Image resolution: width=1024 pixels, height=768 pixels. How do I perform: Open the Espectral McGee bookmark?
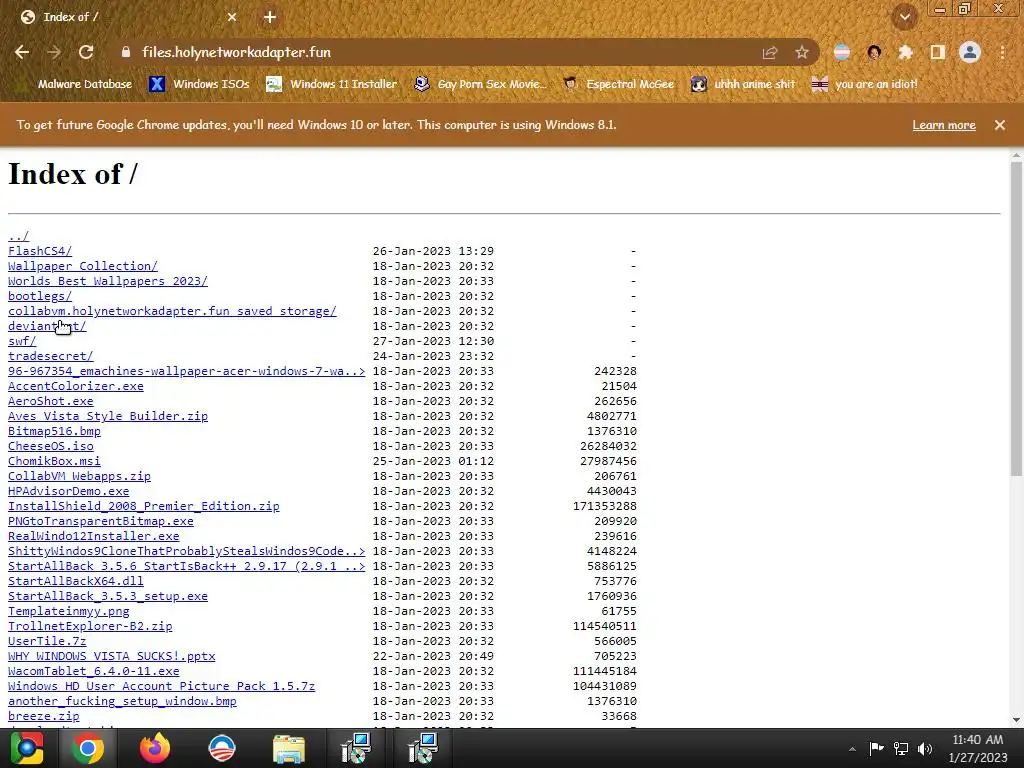click(x=618, y=84)
